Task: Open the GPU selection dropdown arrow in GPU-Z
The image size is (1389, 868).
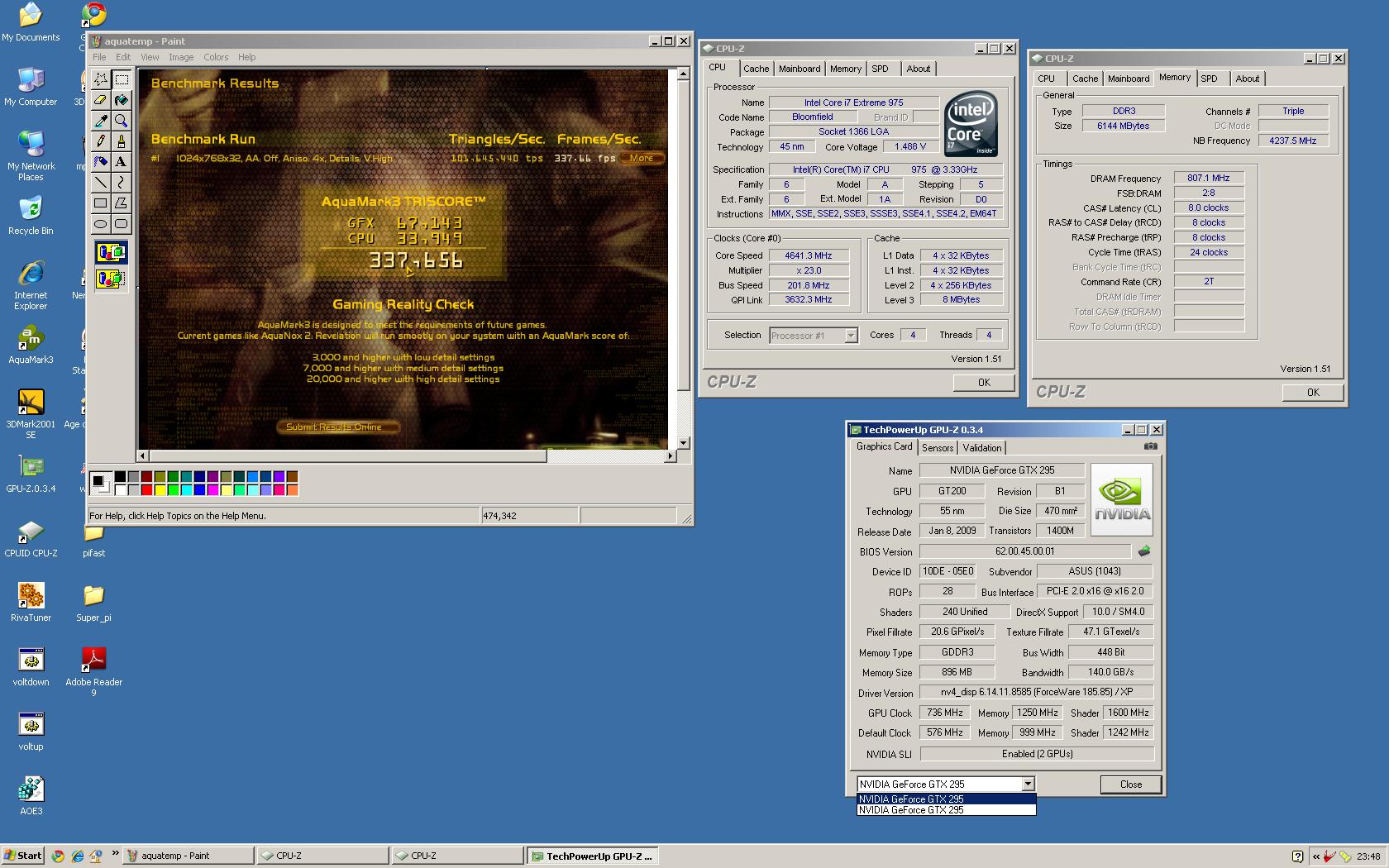Action: pos(1028,784)
